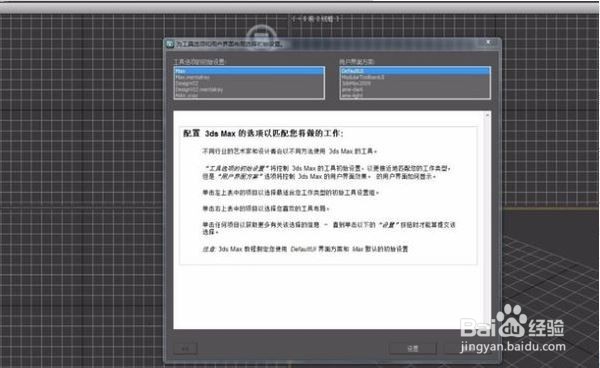
Task: Select Max in the tool options initial settings list
Action: (x=249, y=71)
